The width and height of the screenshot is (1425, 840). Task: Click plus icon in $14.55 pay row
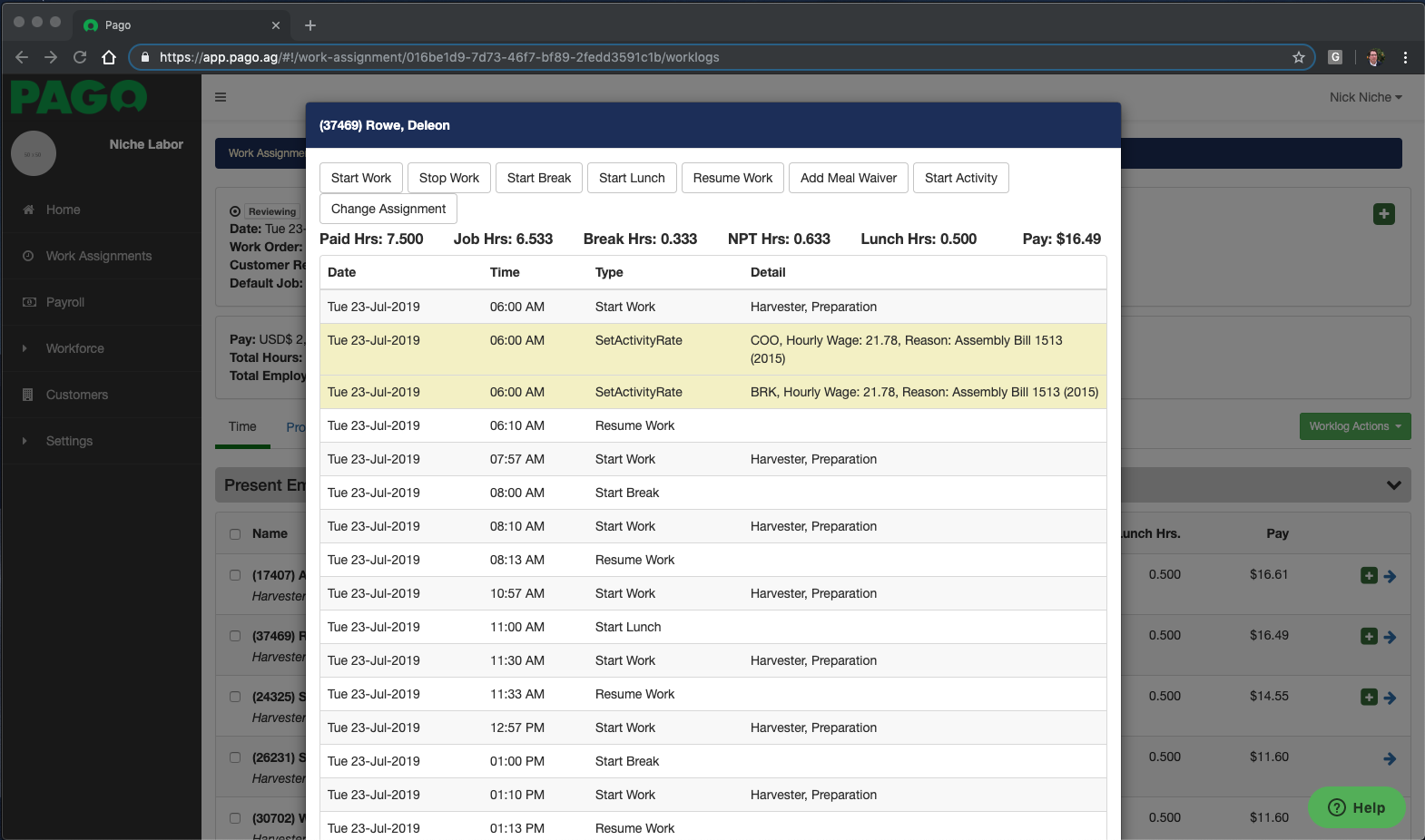1370,697
